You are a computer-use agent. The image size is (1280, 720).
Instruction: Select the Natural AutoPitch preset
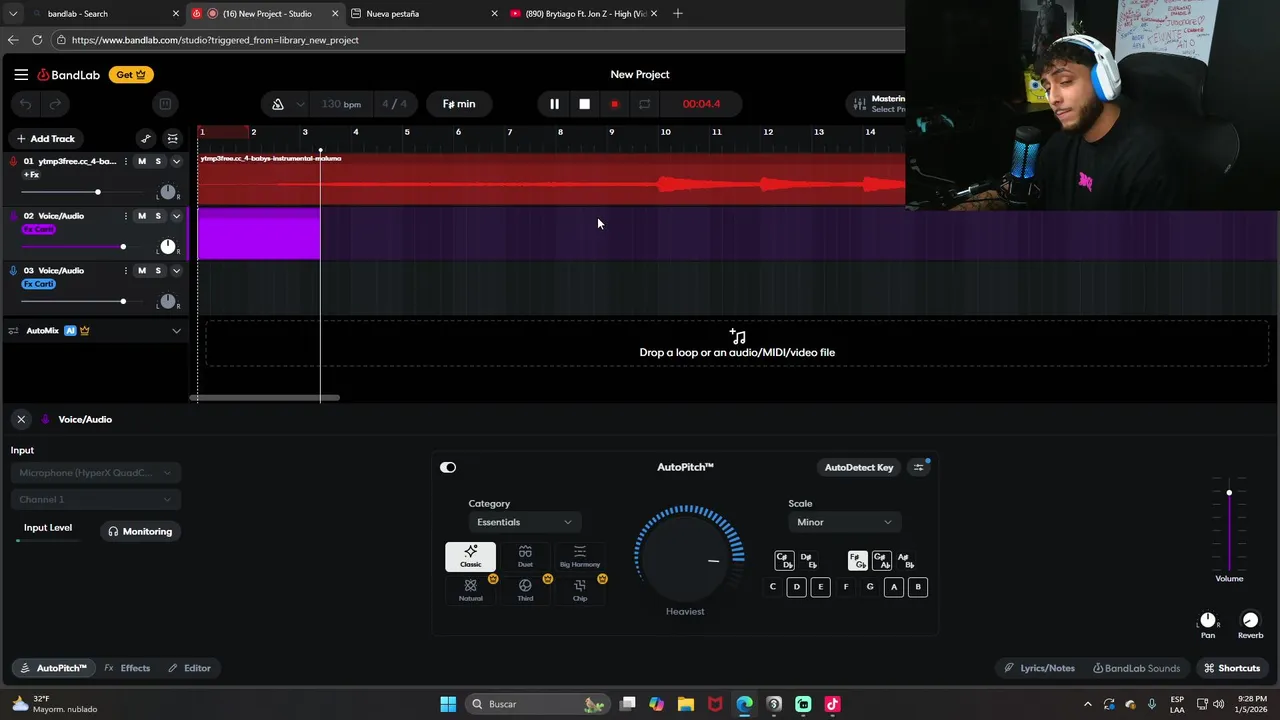point(470,590)
